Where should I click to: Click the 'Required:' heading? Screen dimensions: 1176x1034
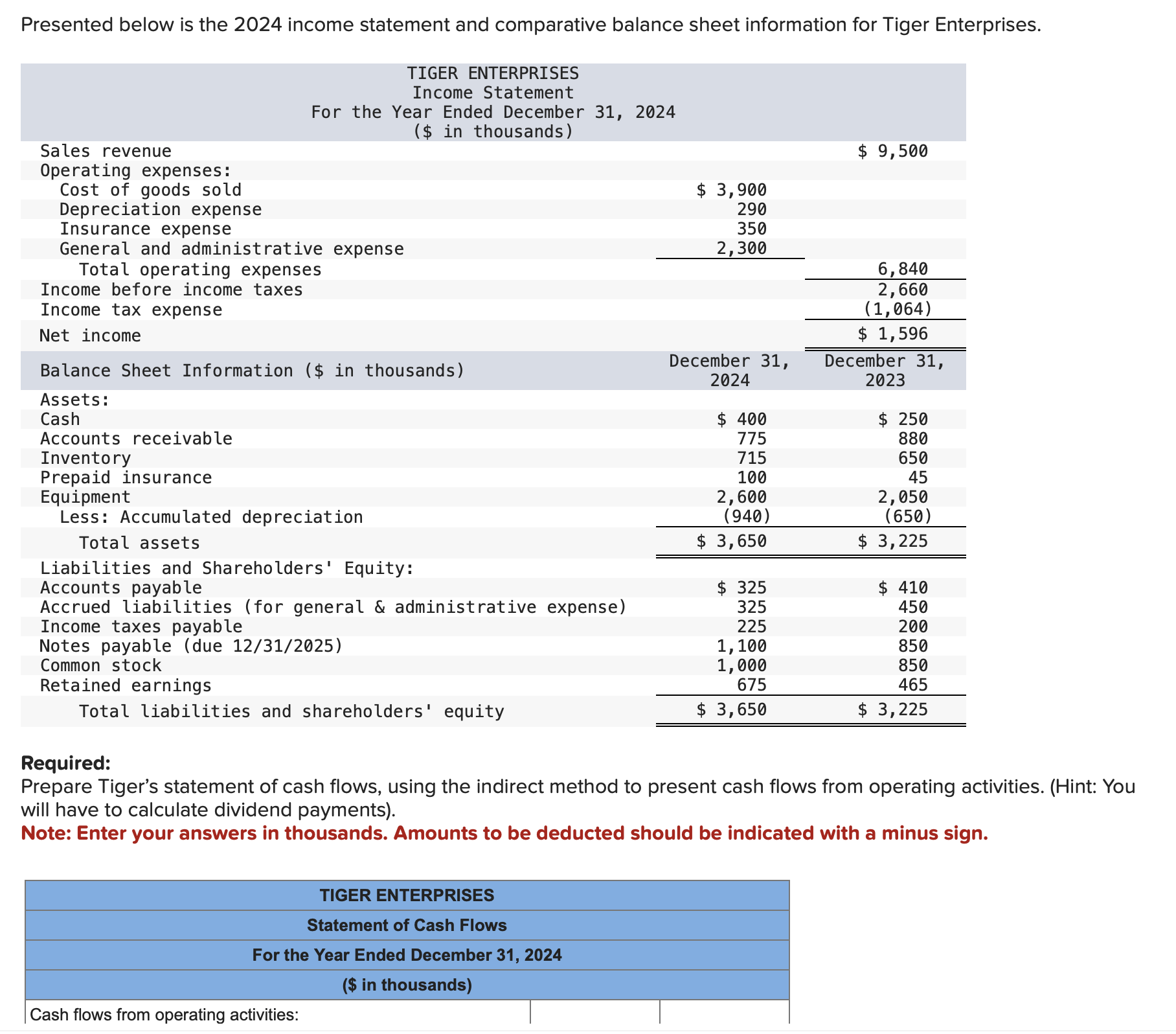point(66,763)
